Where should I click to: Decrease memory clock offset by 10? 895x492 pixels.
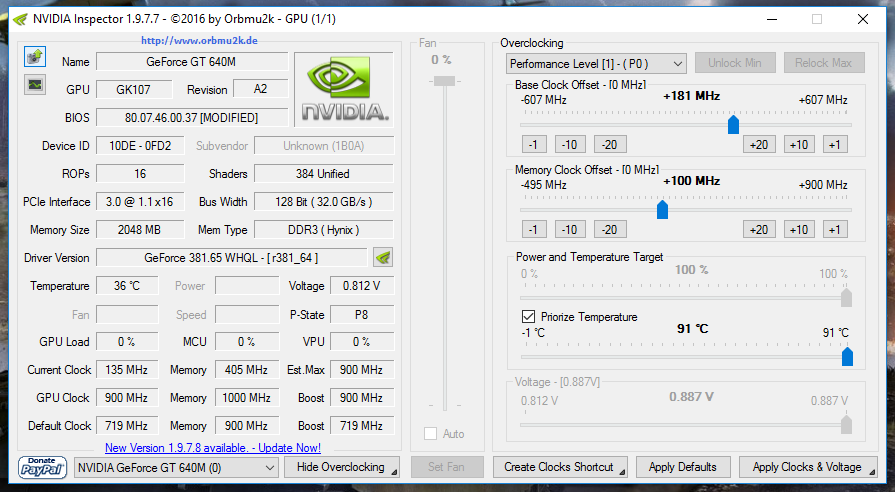pos(570,229)
